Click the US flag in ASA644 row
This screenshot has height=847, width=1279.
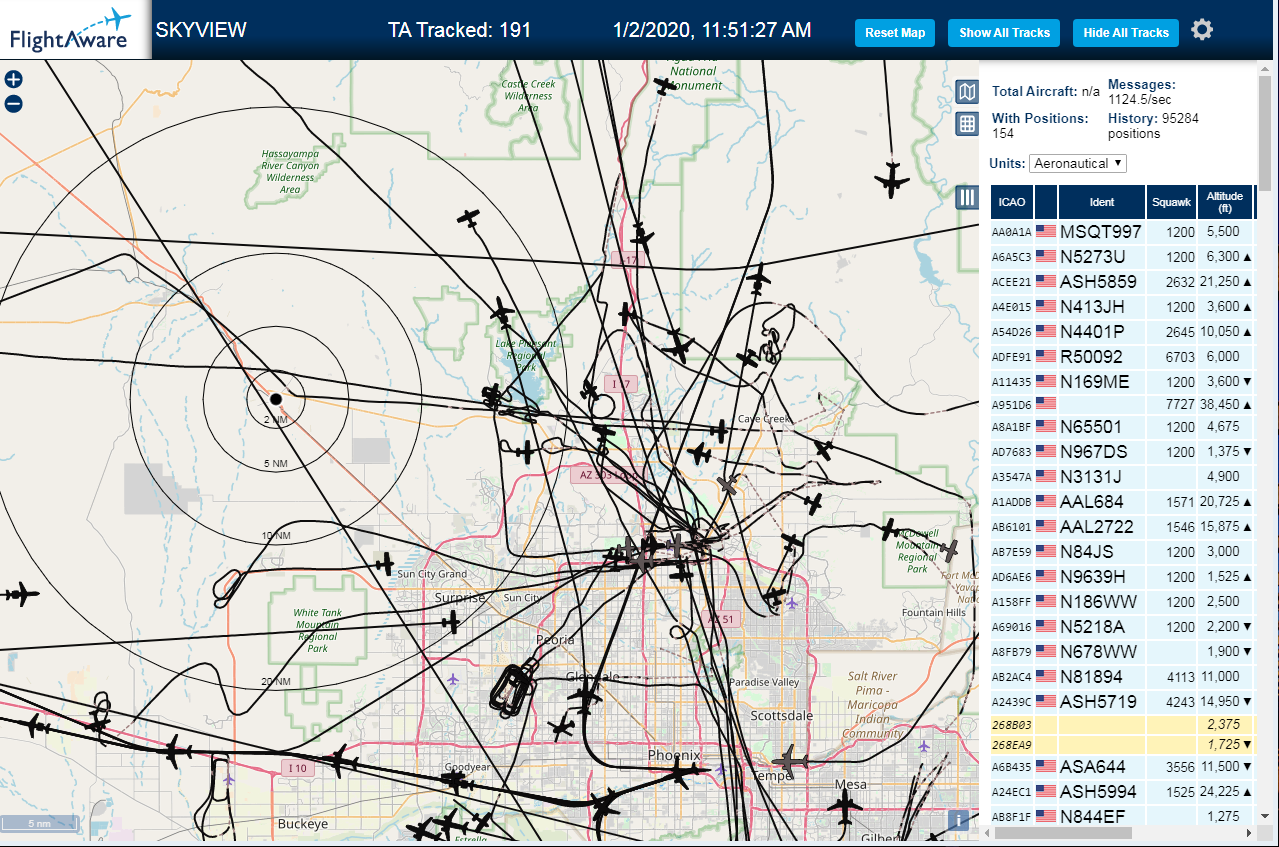[x=1046, y=767]
